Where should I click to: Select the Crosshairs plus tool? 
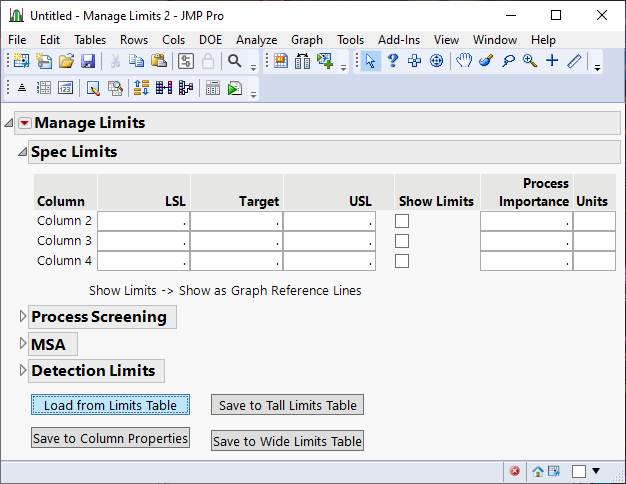point(552,62)
